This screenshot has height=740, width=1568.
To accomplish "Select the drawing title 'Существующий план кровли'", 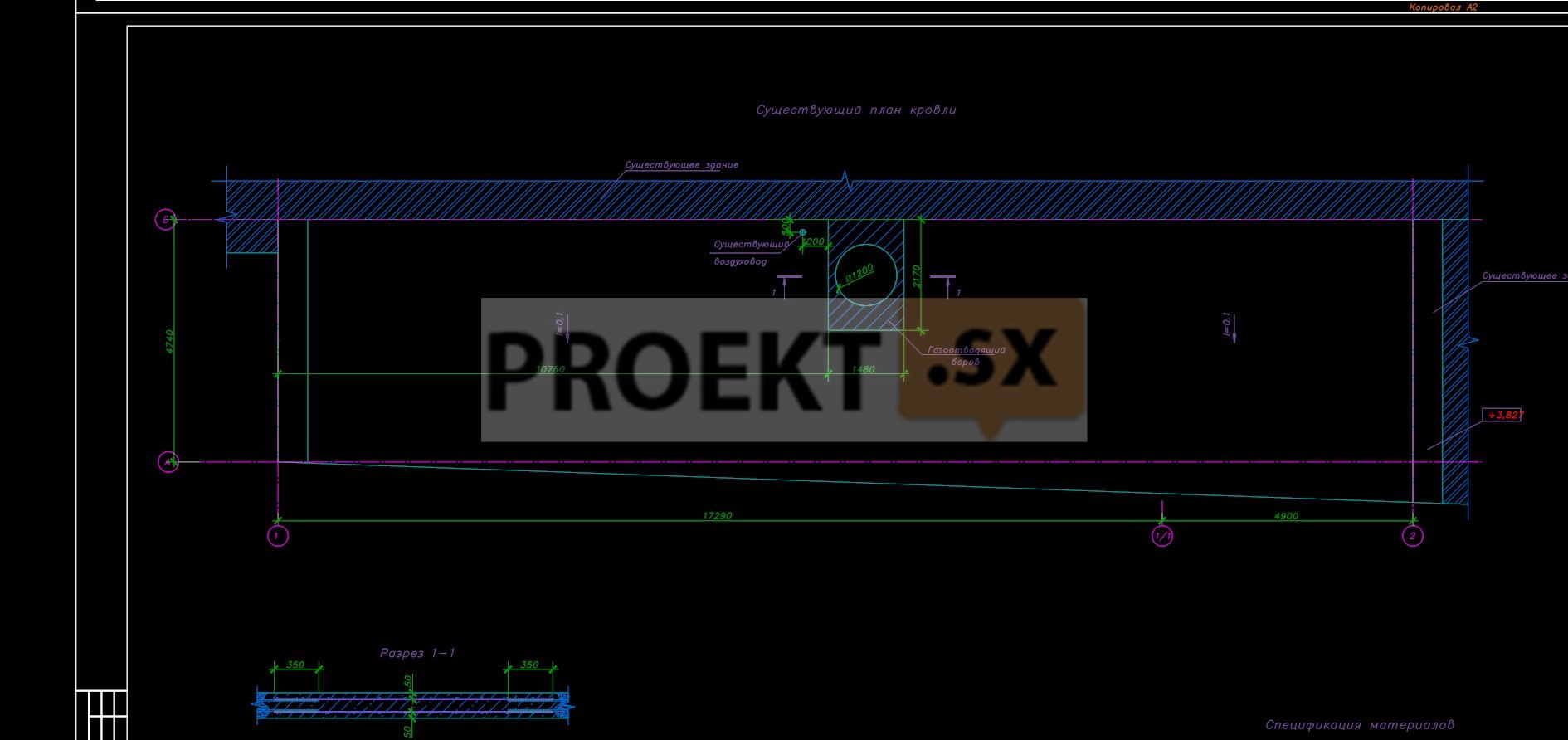I will tap(856, 110).
